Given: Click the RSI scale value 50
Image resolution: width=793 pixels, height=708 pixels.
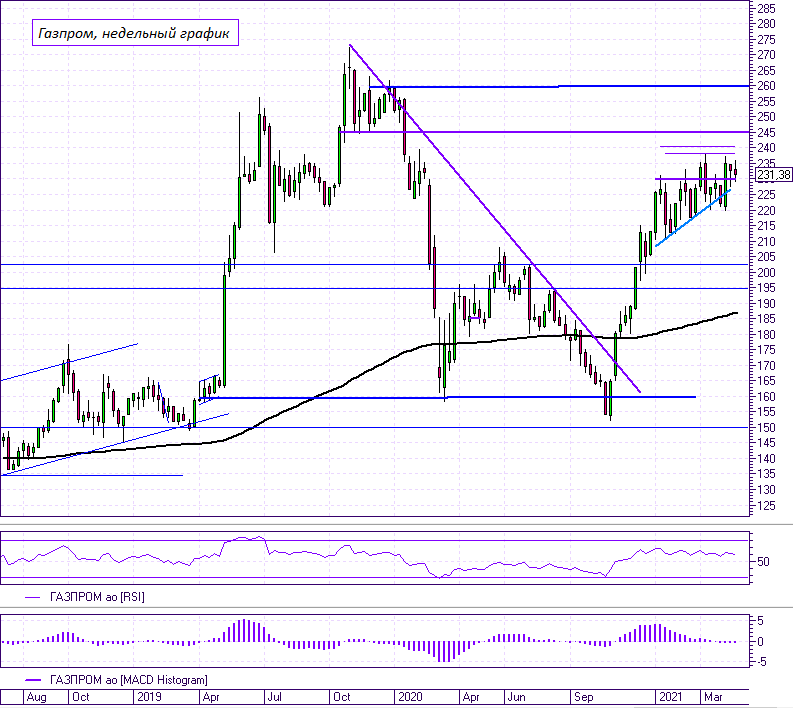Looking at the screenshot, I should pyautogui.click(x=763, y=561).
